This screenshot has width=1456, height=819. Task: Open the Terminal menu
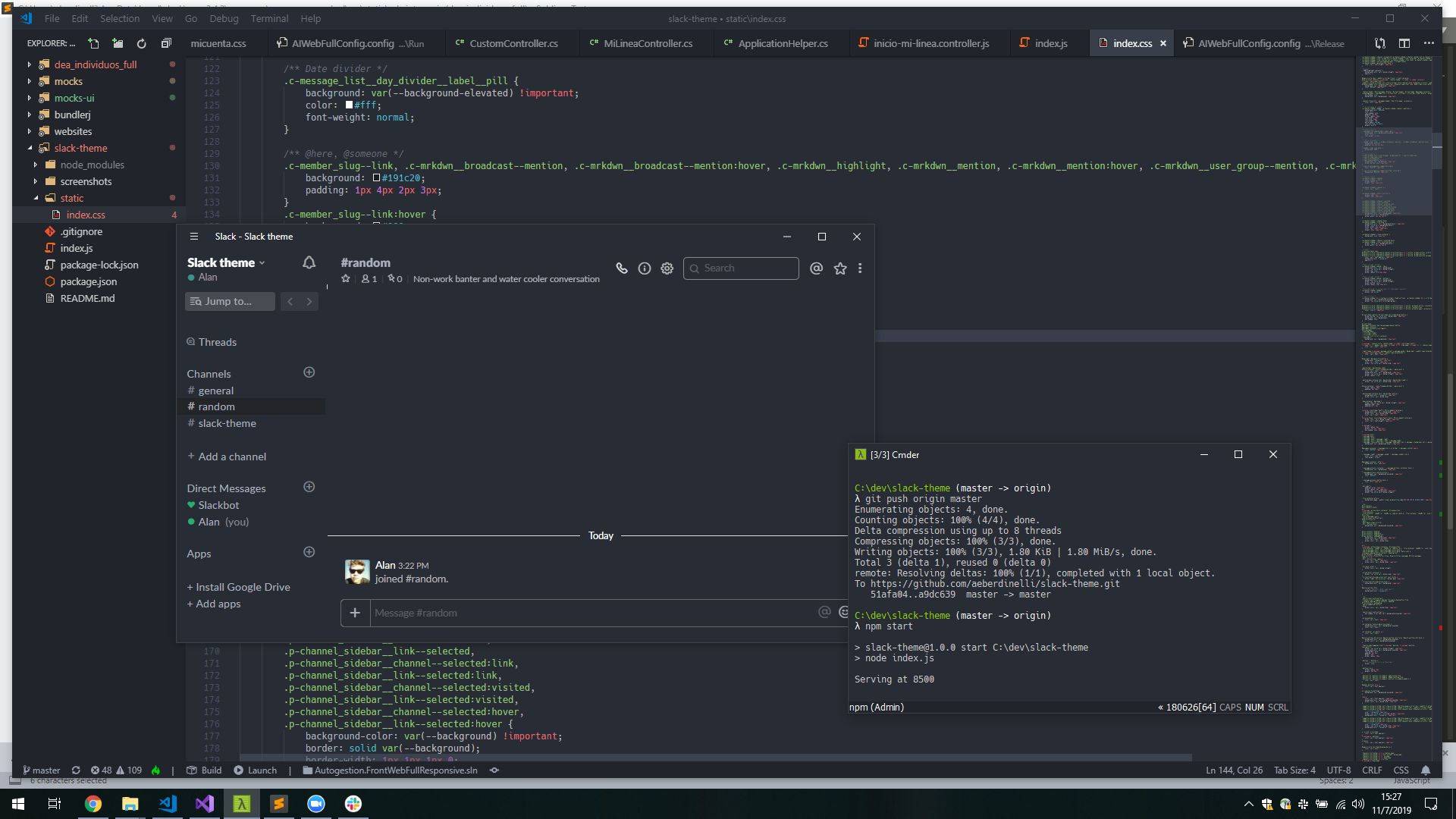pyautogui.click(x=269, y=19)
